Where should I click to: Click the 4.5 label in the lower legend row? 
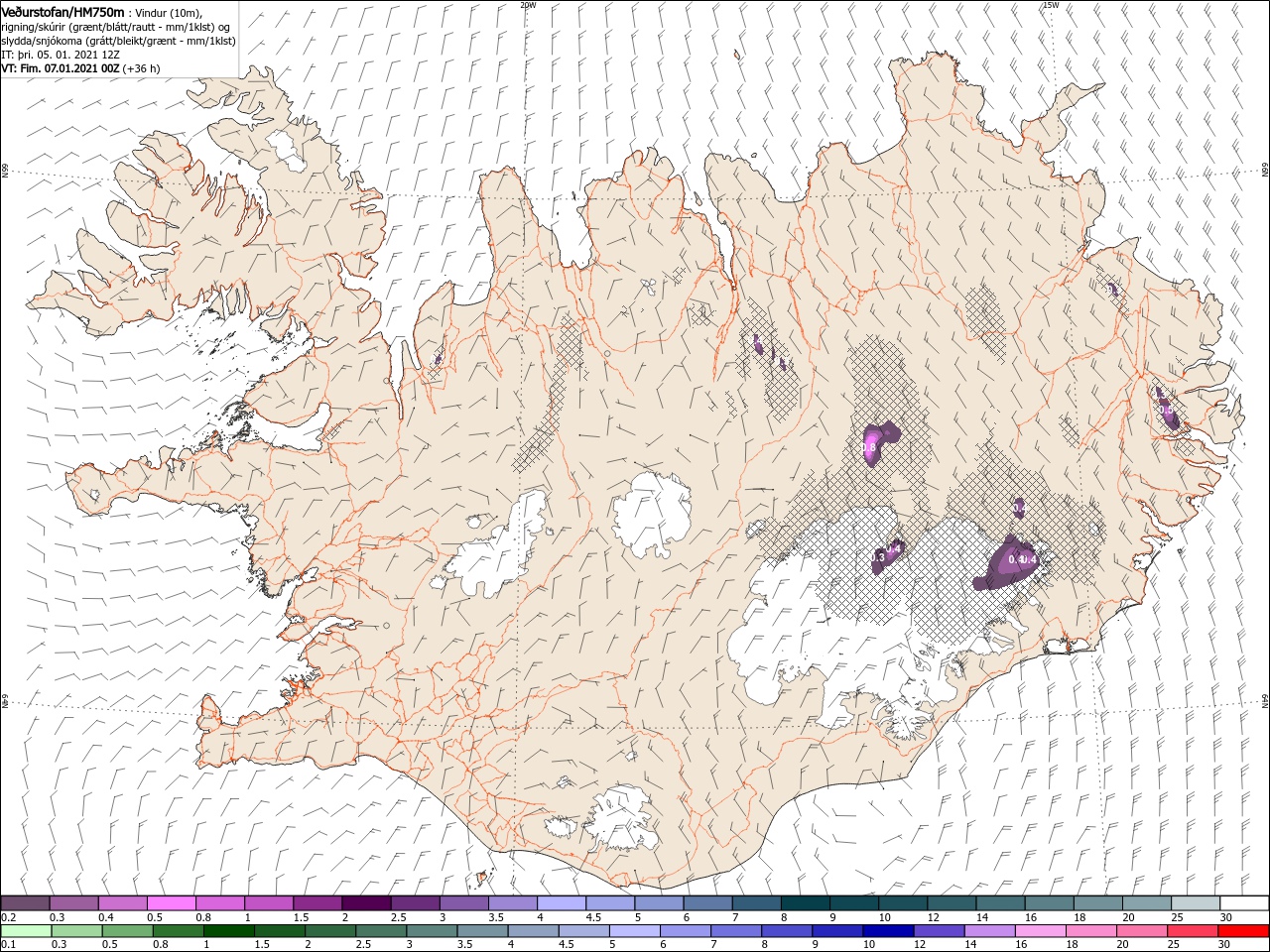pyautogui.click(x=566, y=944)
